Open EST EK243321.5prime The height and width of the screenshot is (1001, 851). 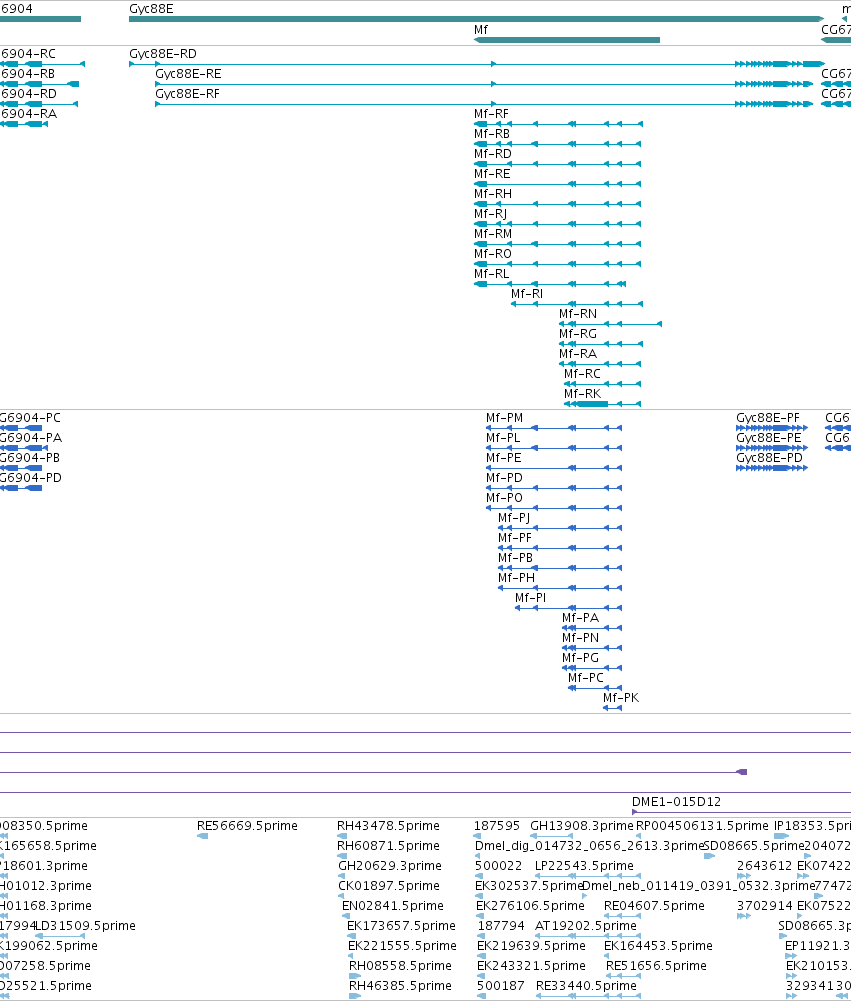click(x=531, y=966)
